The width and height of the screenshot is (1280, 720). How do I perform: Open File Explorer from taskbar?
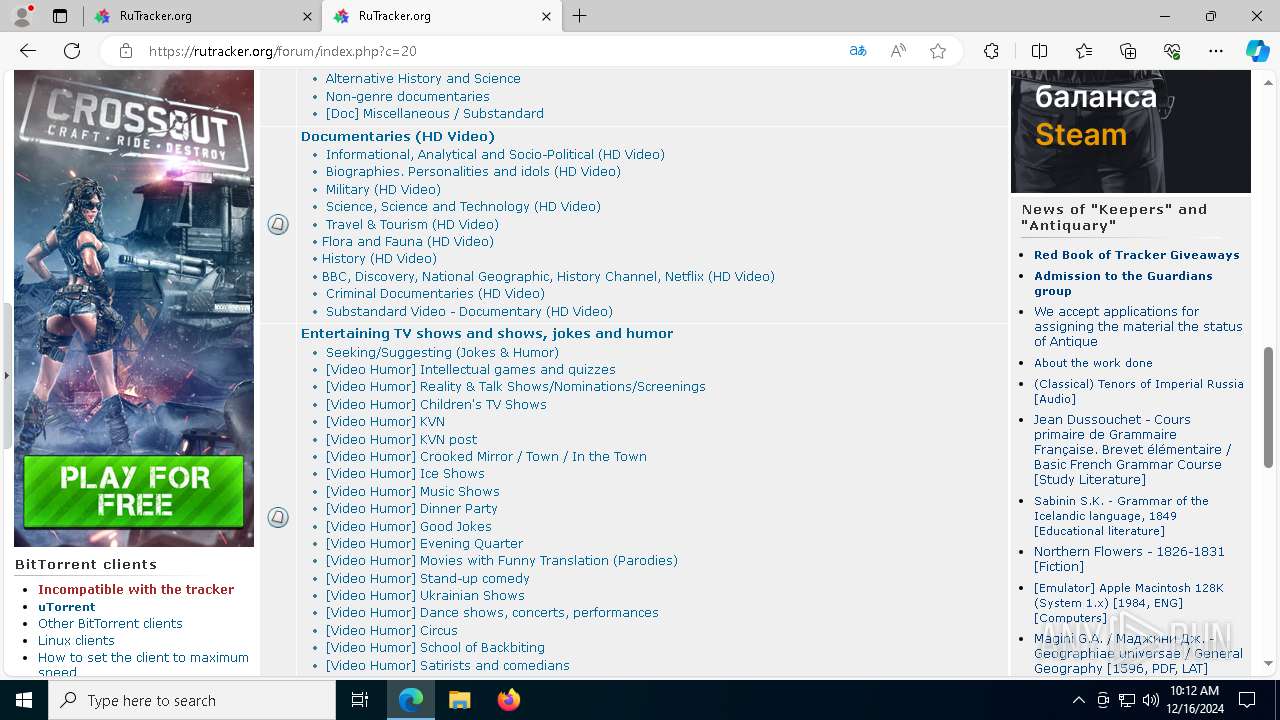point(459,700)
